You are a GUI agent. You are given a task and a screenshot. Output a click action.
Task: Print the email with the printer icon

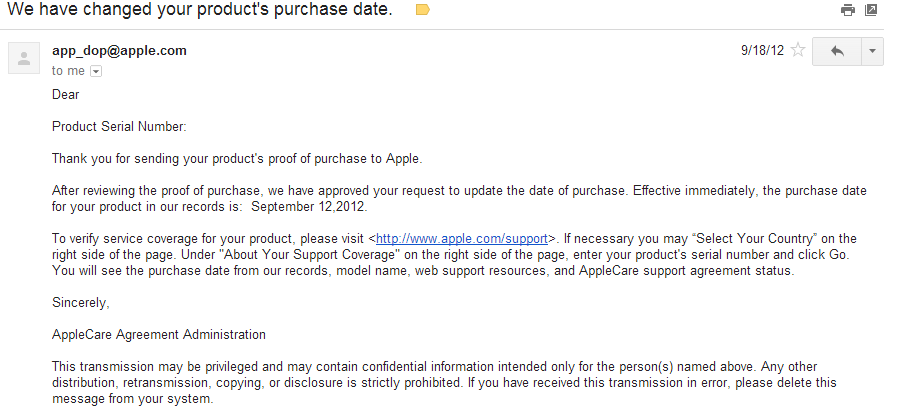point(848,11)
